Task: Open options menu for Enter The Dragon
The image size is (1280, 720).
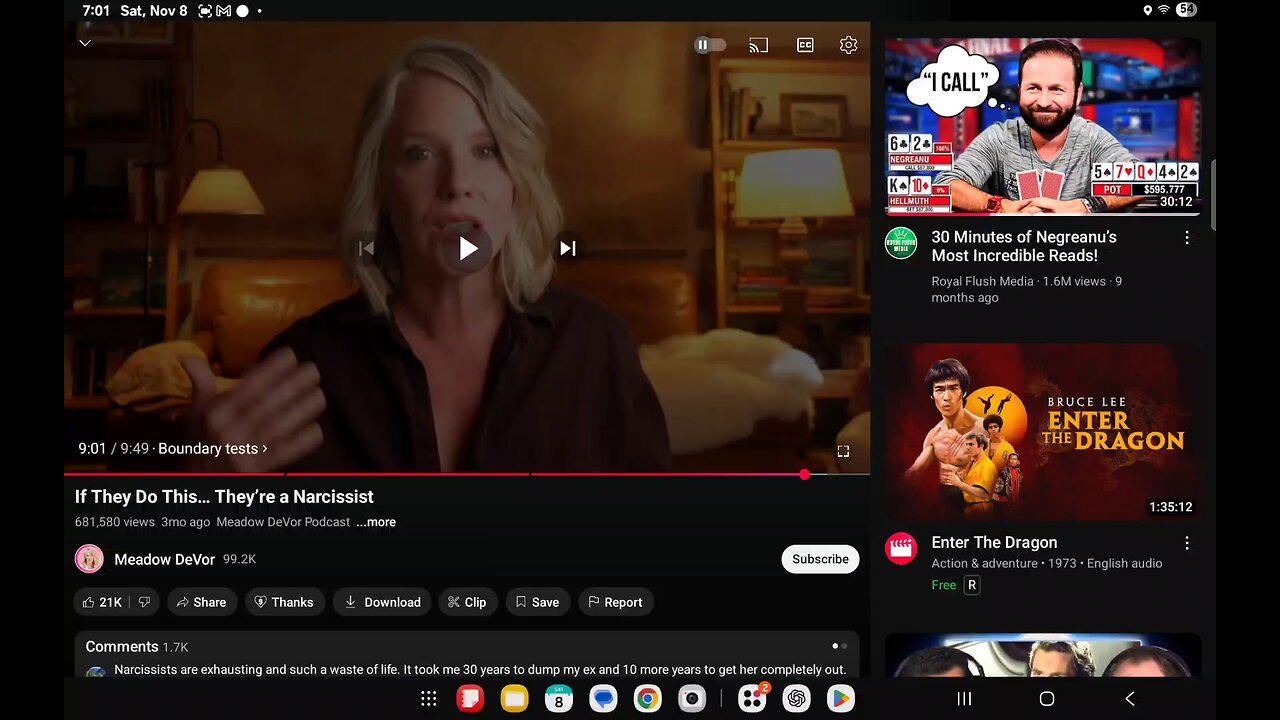Action: 1187,543
